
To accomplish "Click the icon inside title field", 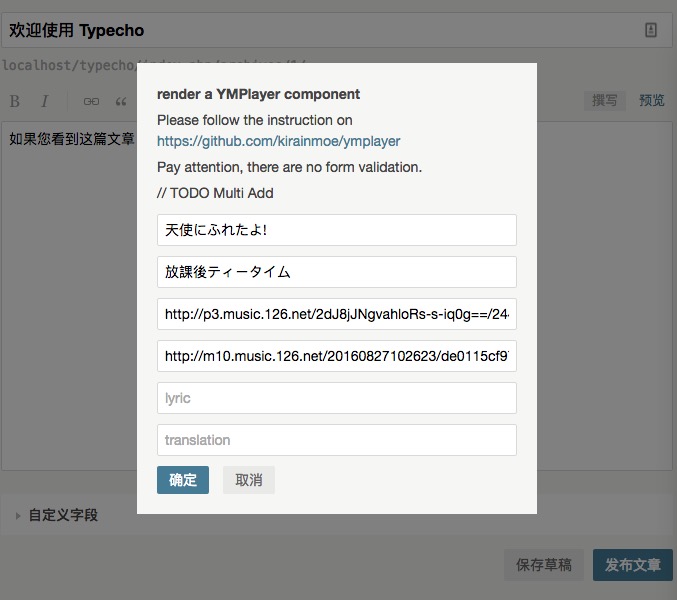I will click(651, 30).
